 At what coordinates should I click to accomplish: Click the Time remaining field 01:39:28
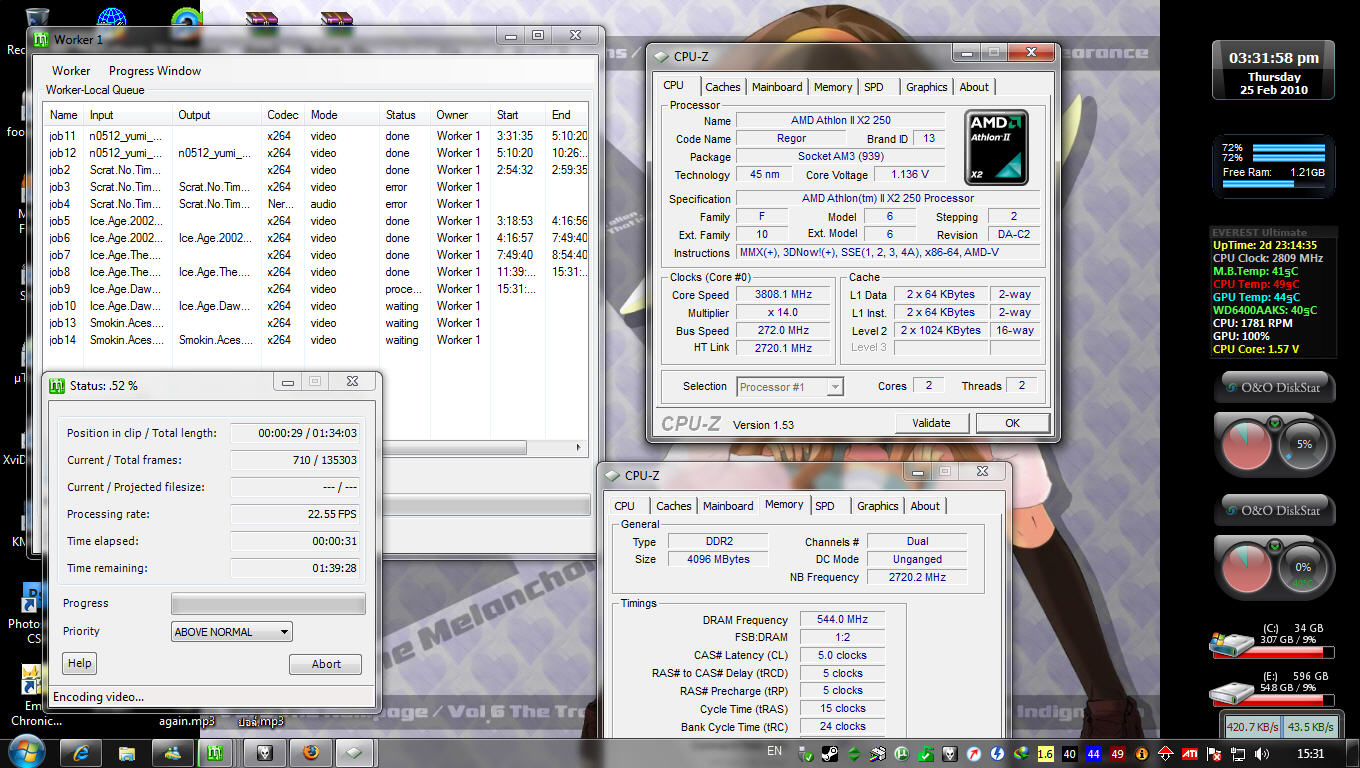[295, 569]
